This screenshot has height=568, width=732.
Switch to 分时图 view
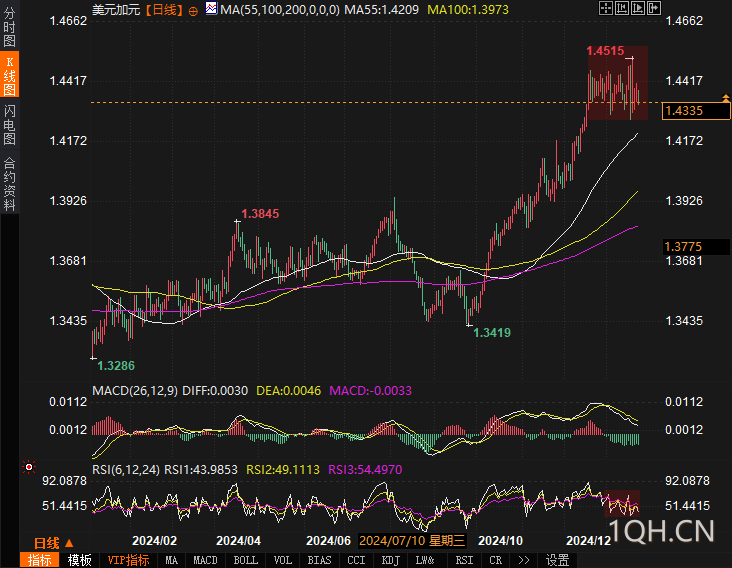point(9,27)
